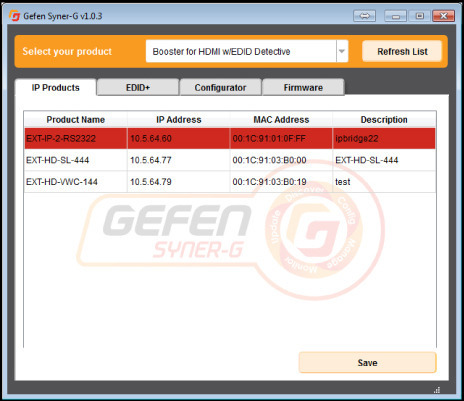Click the ipbridge22 description cell
Viewport: 464px width, 401px height.
click(384, 138)
